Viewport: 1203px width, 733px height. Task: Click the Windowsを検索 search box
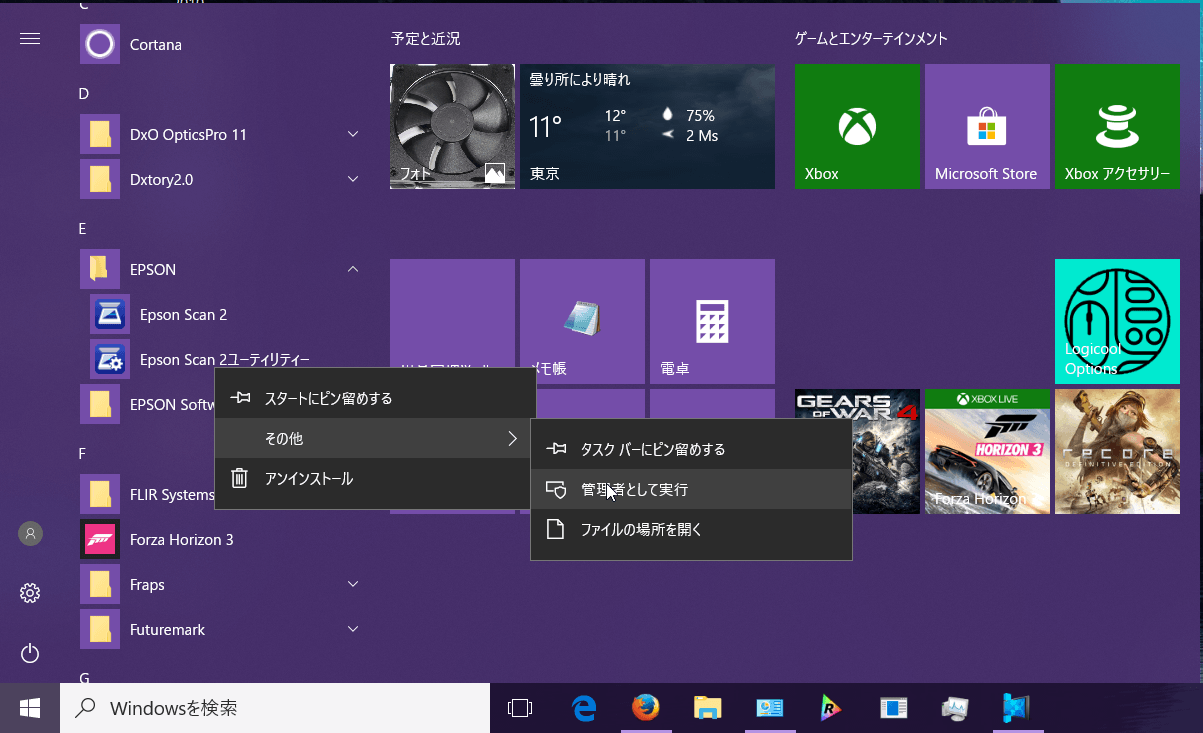tap(275, 708)
